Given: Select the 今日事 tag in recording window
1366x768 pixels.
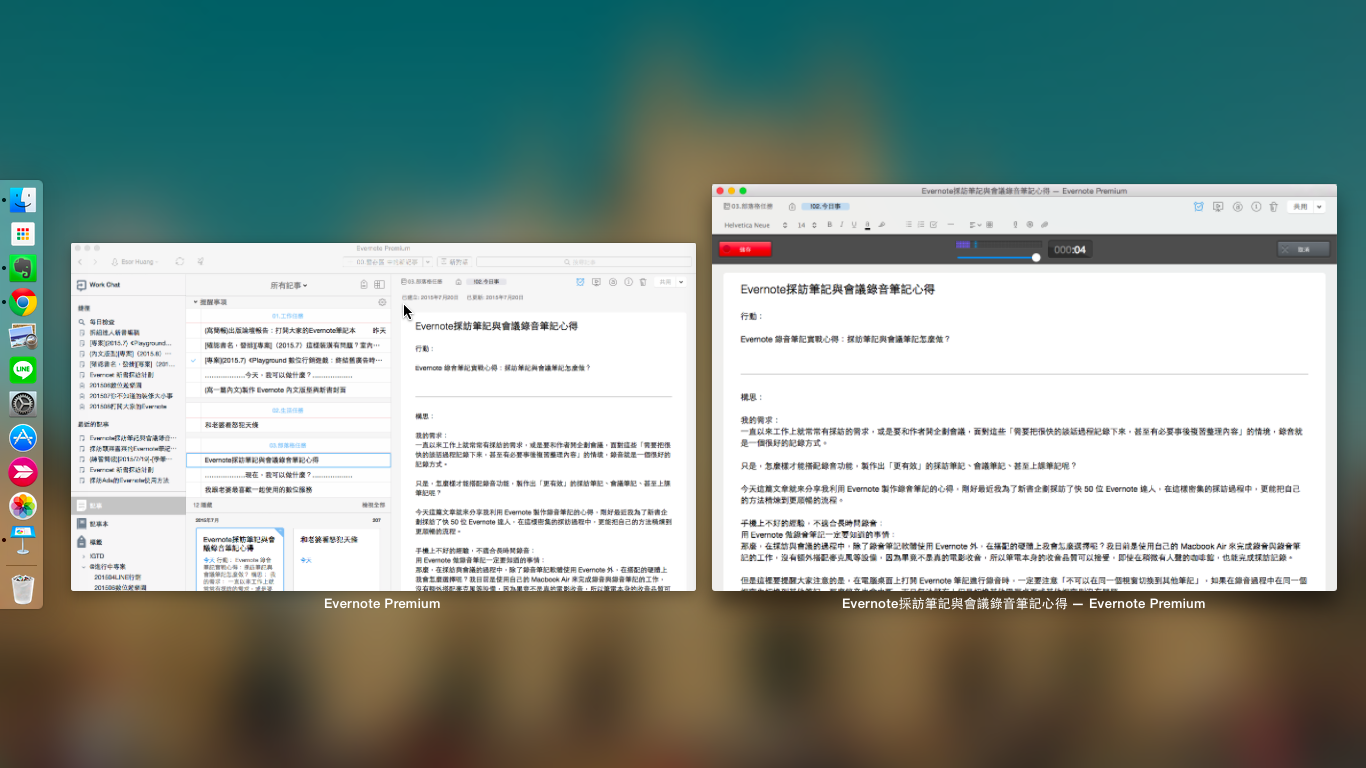Looking at the screenshot, I should coord(827,207).
